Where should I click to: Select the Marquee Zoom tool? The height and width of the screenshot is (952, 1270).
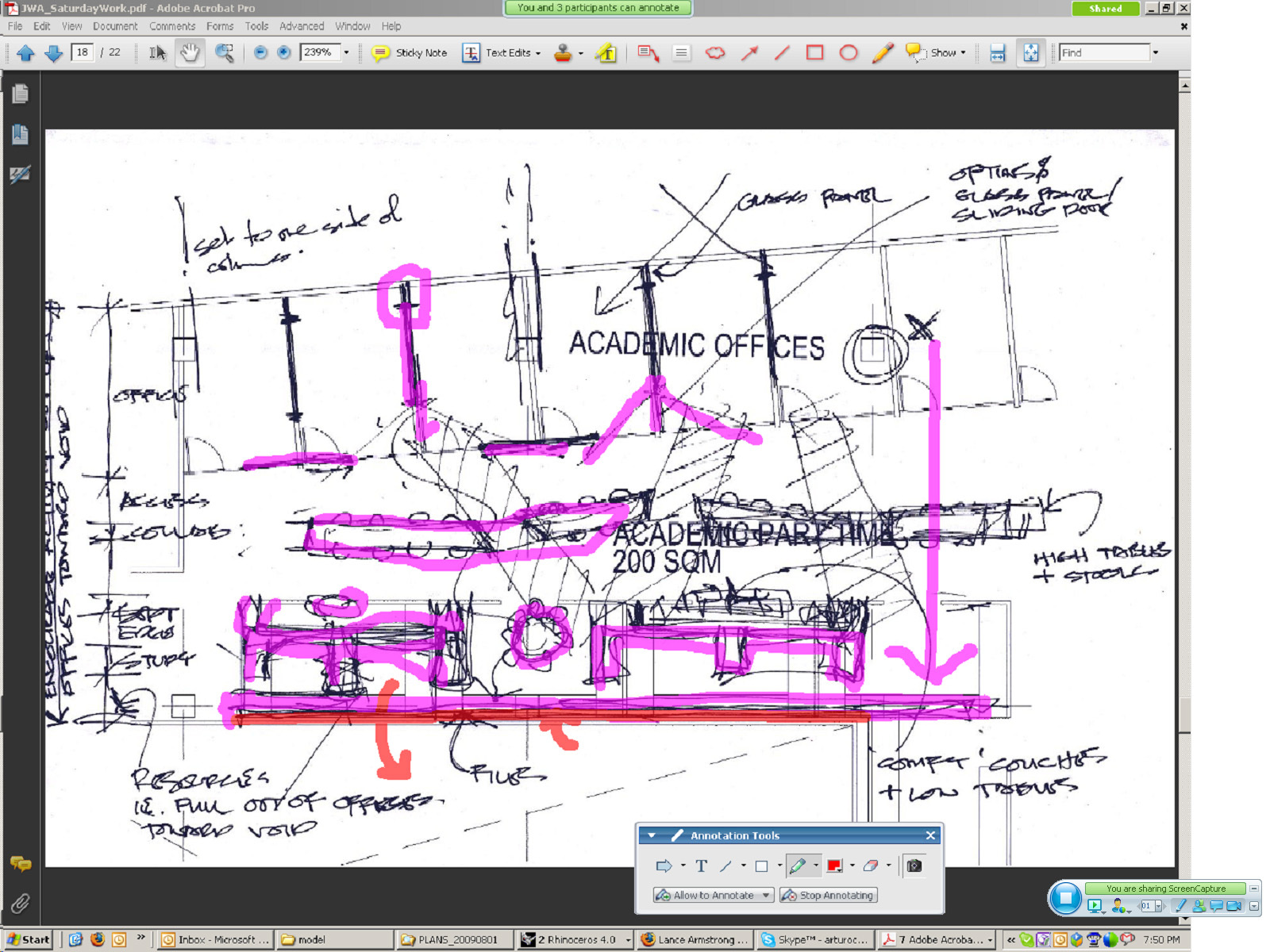pyautogui.click(x=225, y=53)
